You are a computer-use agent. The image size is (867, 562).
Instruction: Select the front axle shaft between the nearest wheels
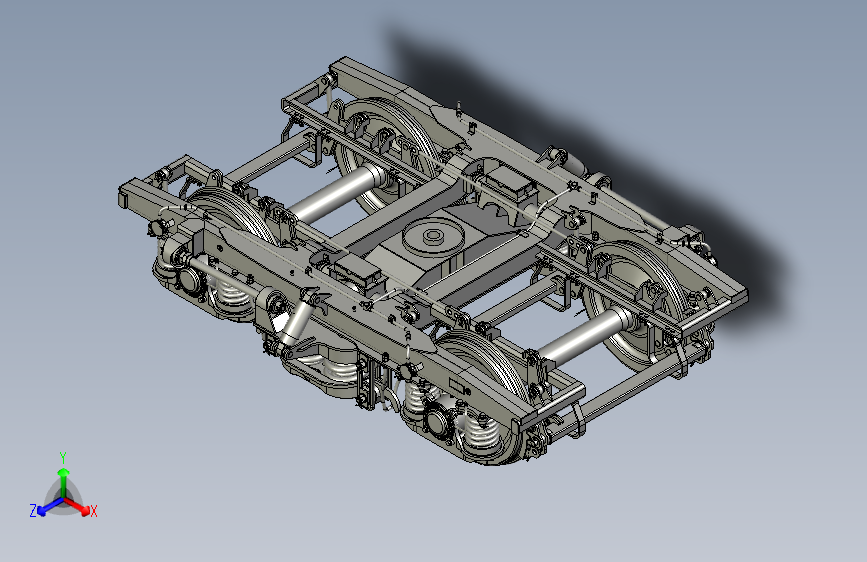coord(586,335)
